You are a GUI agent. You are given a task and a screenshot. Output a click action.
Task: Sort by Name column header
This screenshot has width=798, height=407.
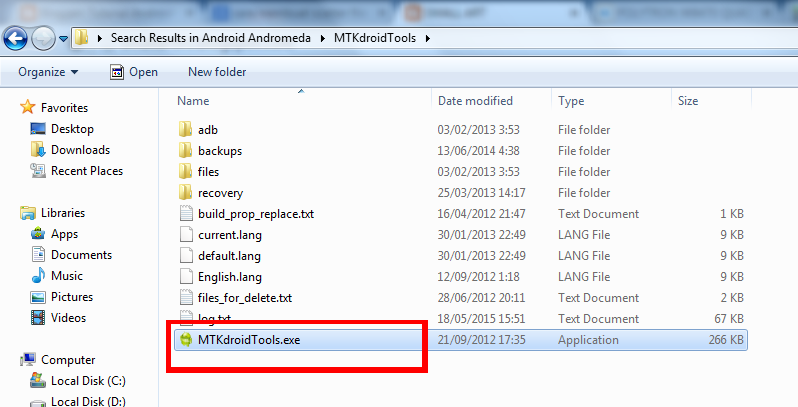tap(193, 101)
